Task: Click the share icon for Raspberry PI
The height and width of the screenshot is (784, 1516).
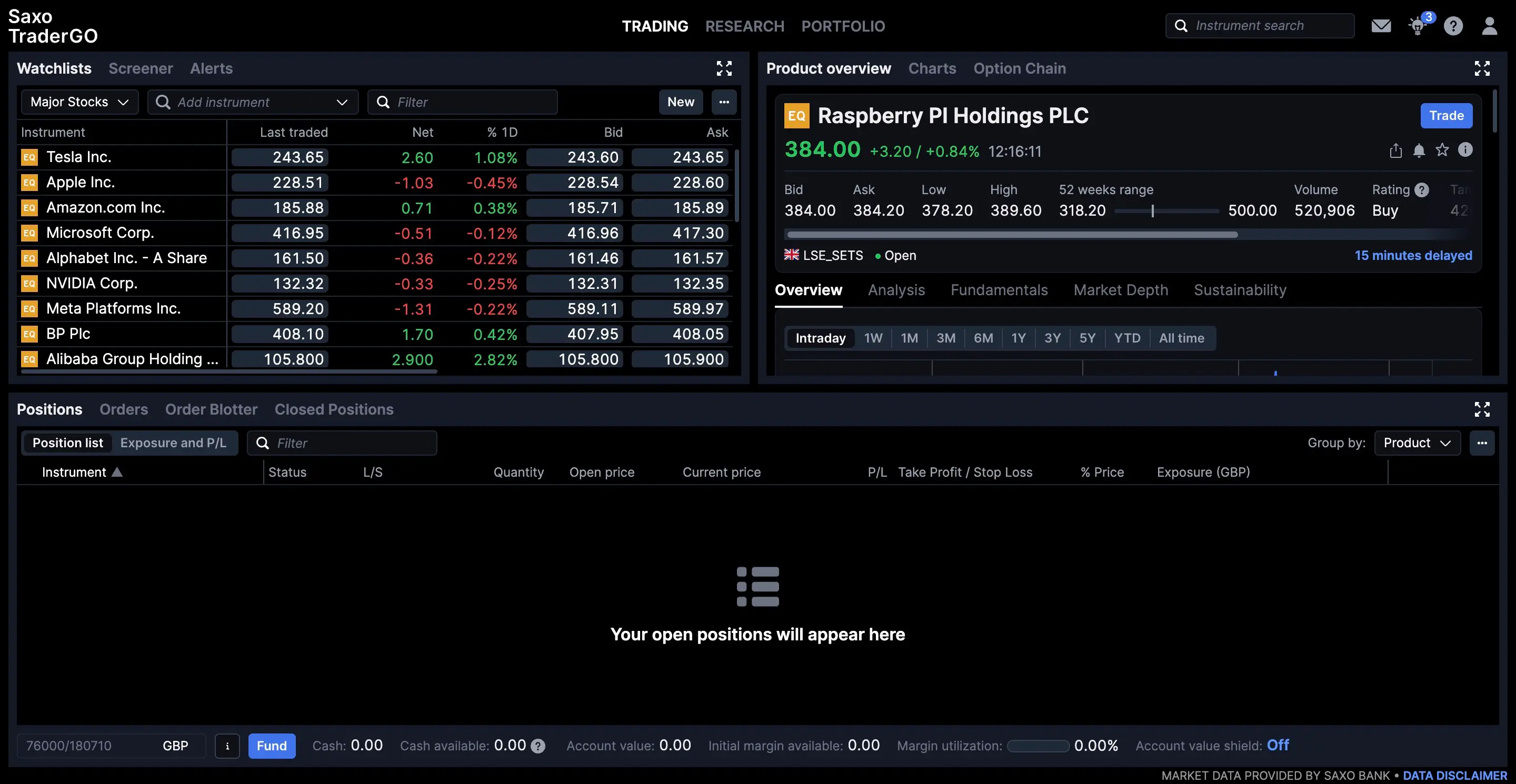Action: click(x=1395, y=150)
